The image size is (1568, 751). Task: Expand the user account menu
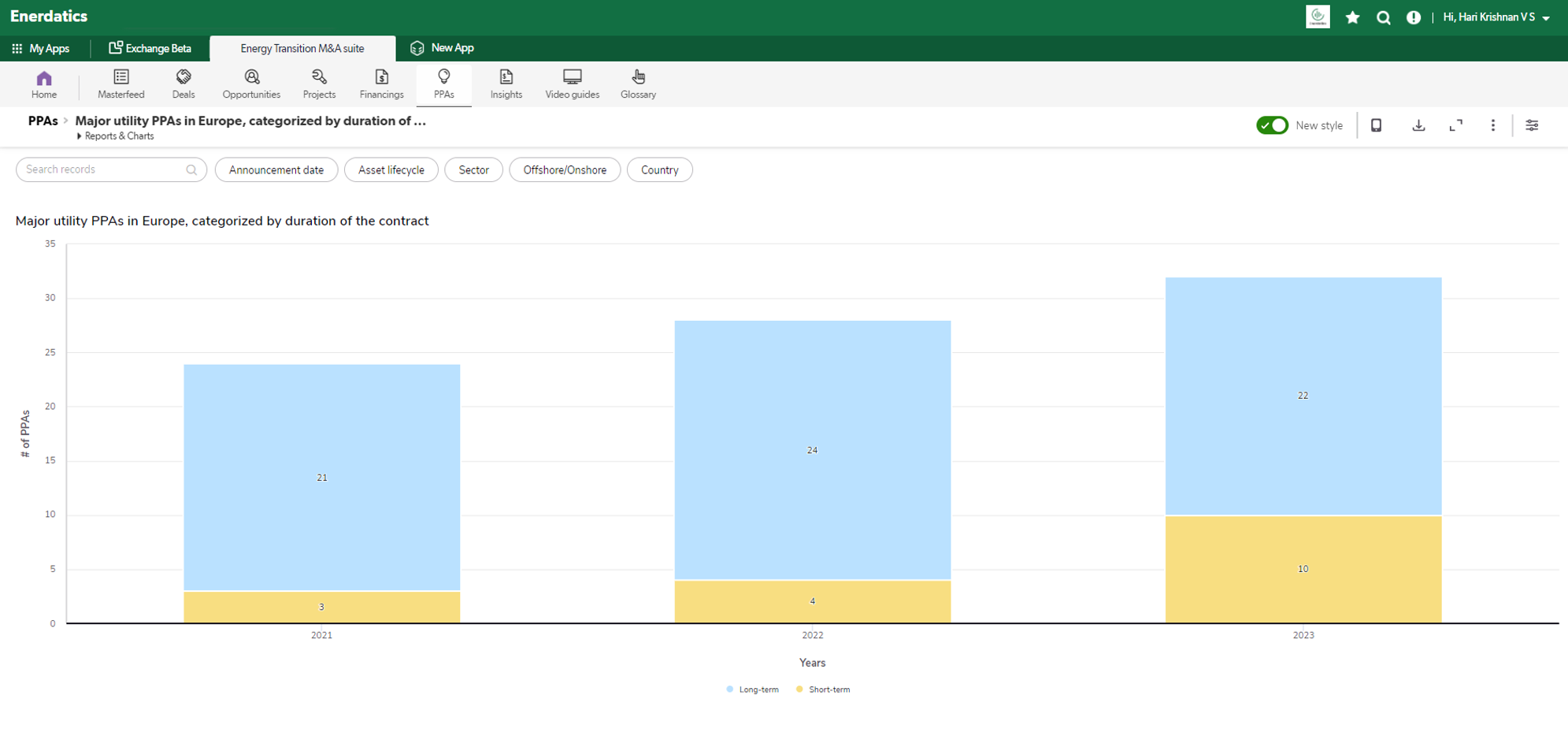[x=1496, y=17]
